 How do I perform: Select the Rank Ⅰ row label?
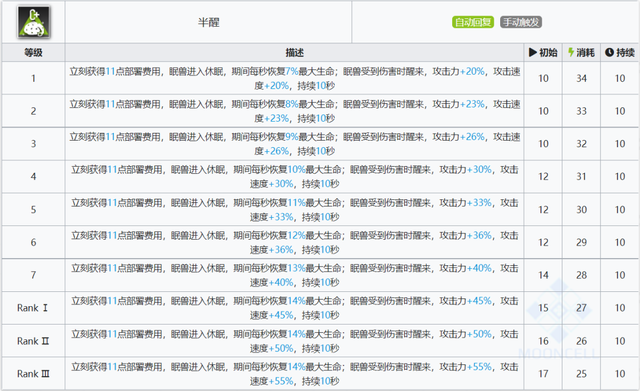(x=33, y=308)
